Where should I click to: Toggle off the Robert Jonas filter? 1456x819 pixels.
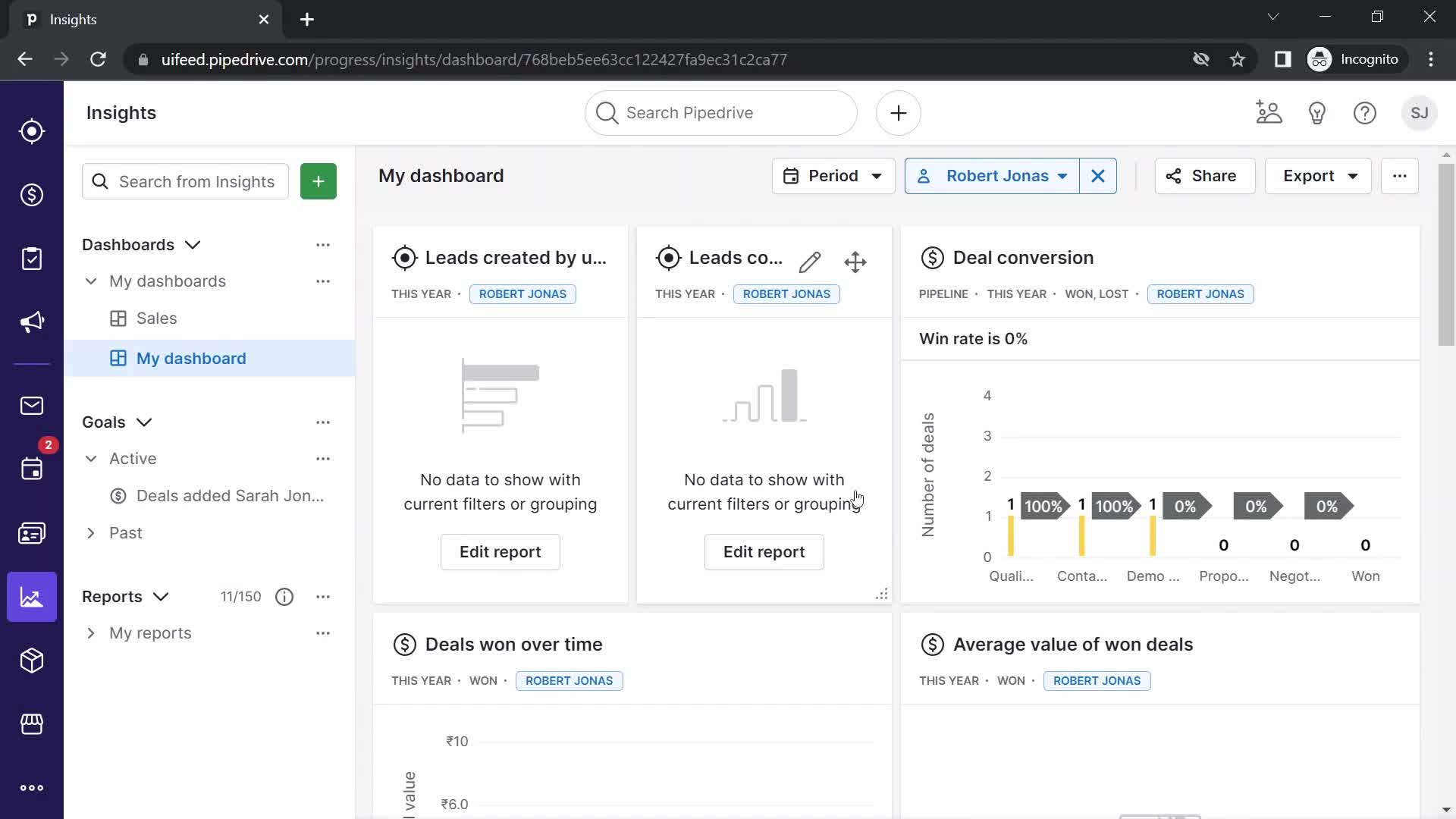1098,176
